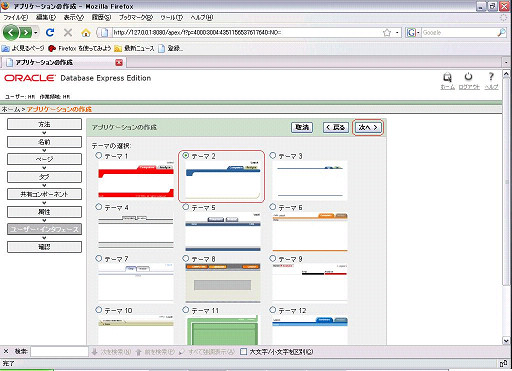
Task: Select the Theme 7 radio button
Action: 99,258
